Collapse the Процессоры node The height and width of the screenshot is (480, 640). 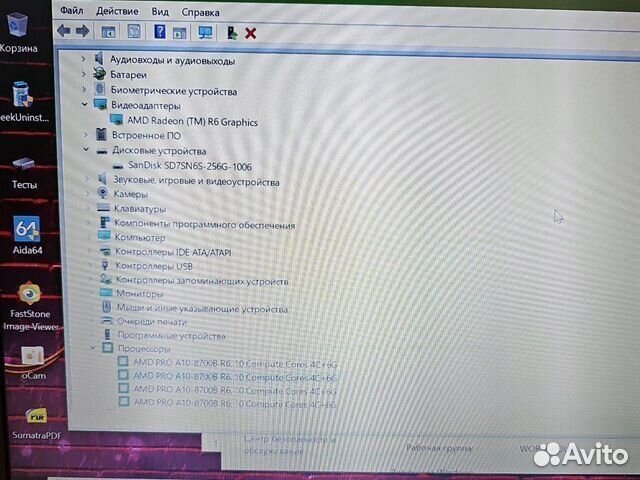coord(93,348)
